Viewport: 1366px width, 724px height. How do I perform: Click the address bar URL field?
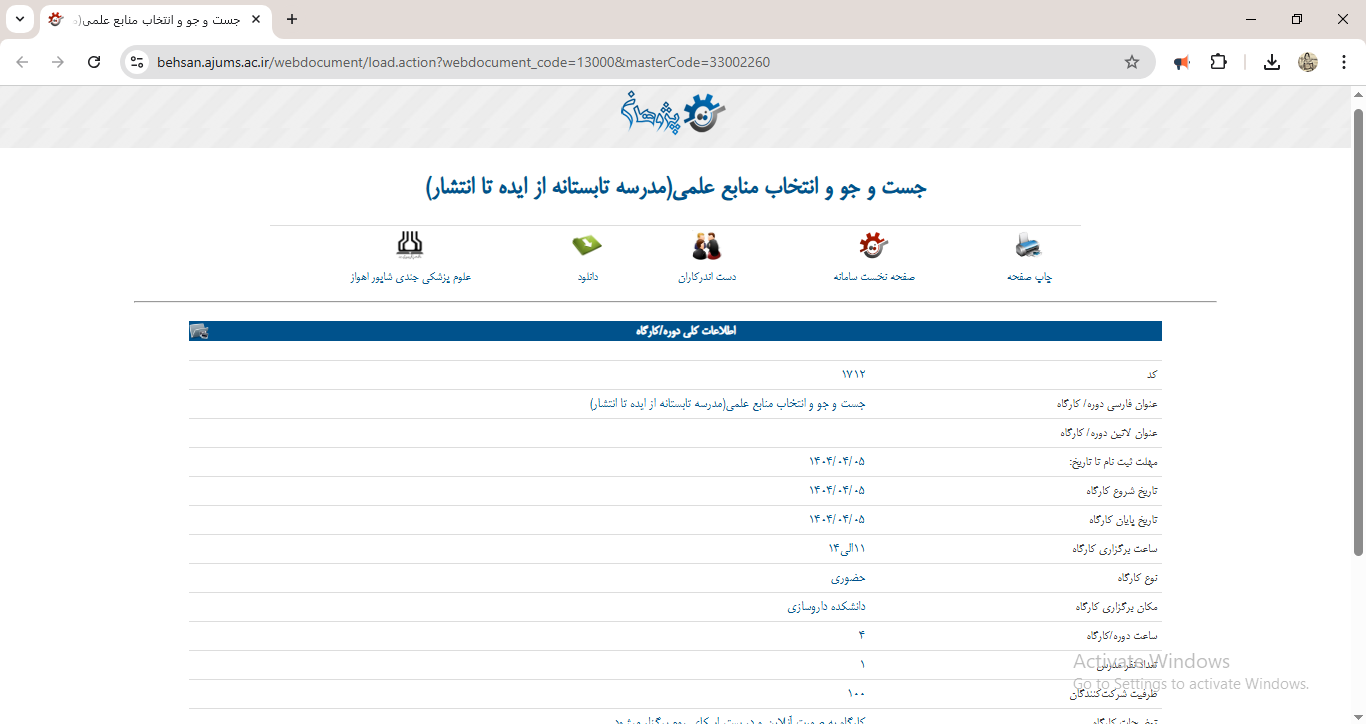click(x=600, y=62)
